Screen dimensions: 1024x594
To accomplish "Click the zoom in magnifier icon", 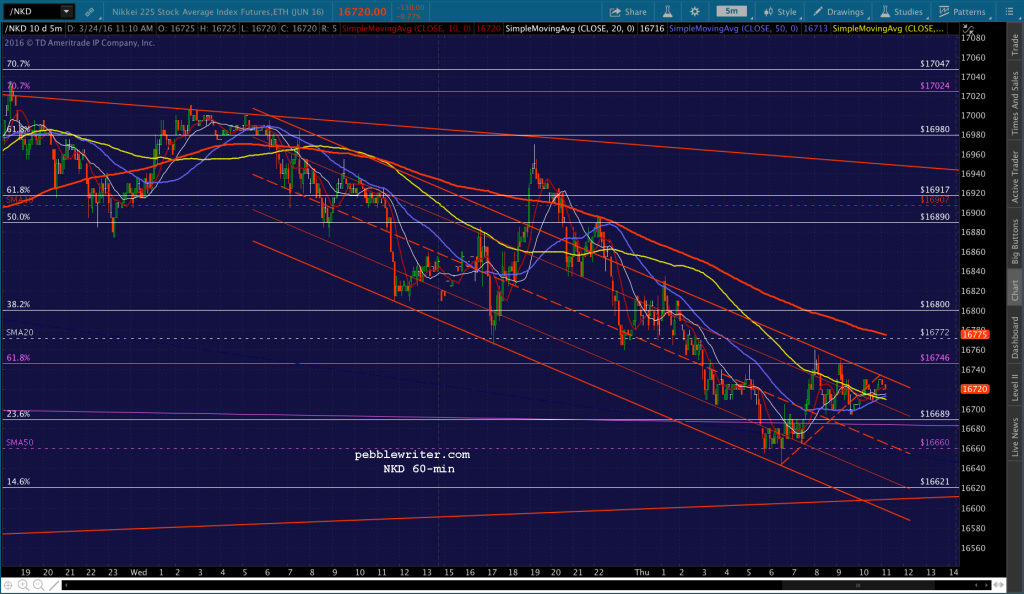I will pyautogui.click(x=24, y=586).
